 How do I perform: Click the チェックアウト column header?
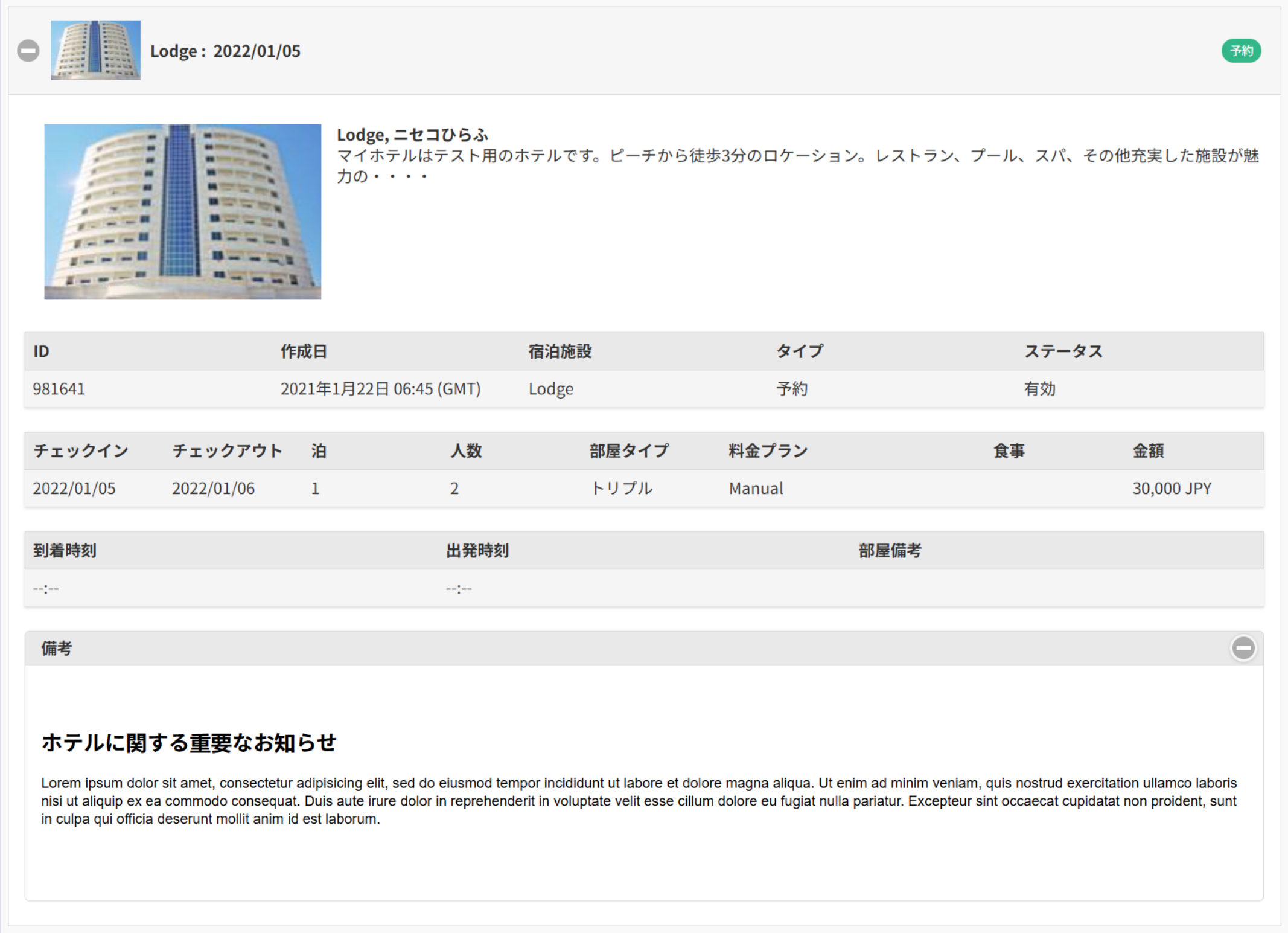(x=227, y=451)
